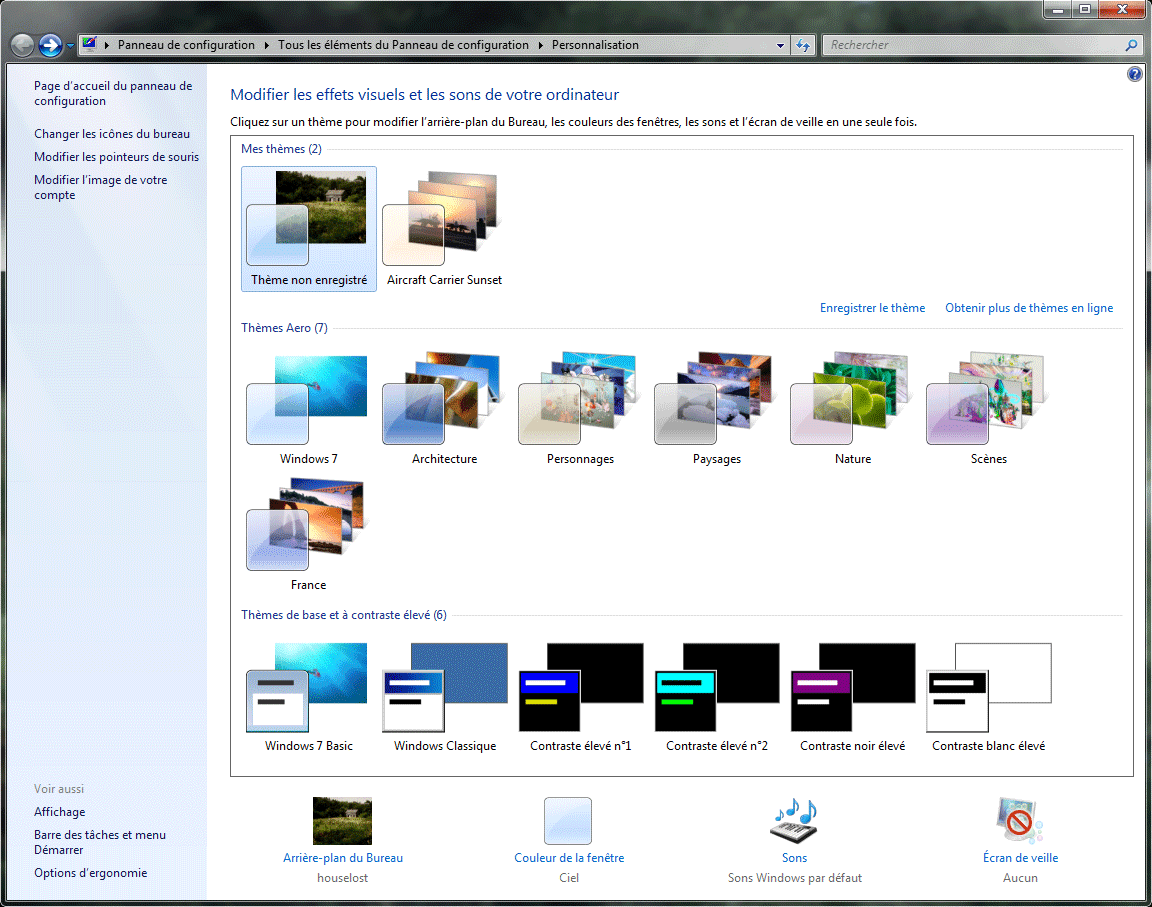Viewport: 1152px width, 907px height.
Task: Apply the Scènes theme
Action: pyautogui.click(x=988, y=409)
